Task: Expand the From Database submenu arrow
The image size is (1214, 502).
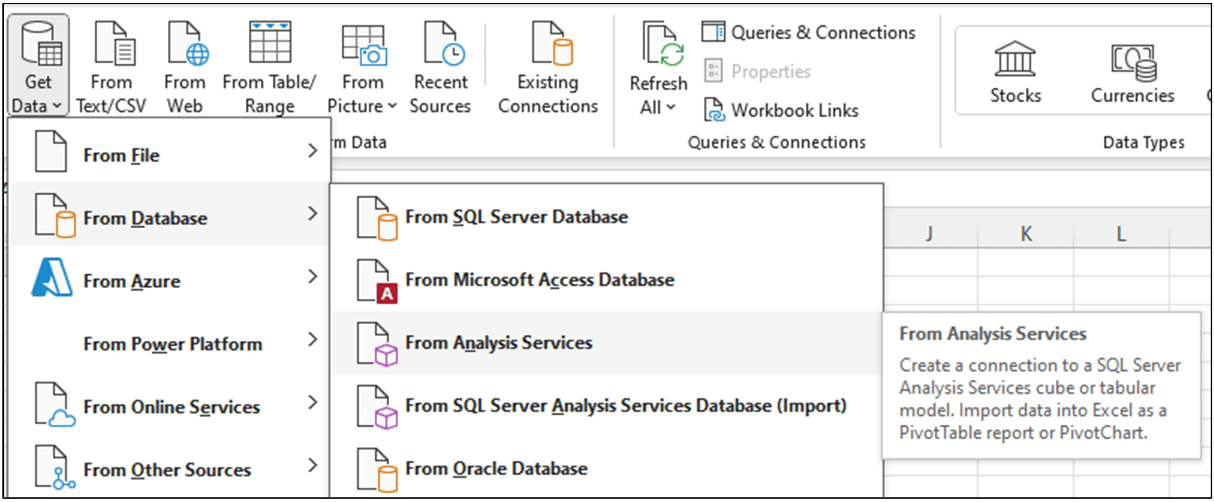Action: (312, 214)
